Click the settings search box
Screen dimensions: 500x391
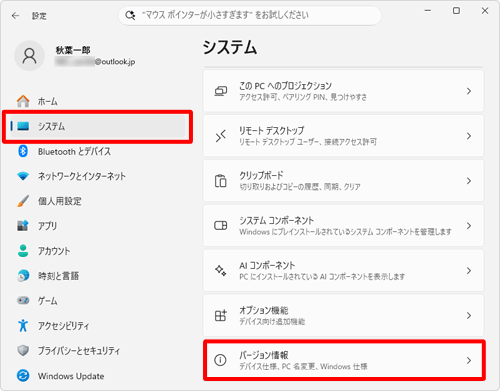250,15
